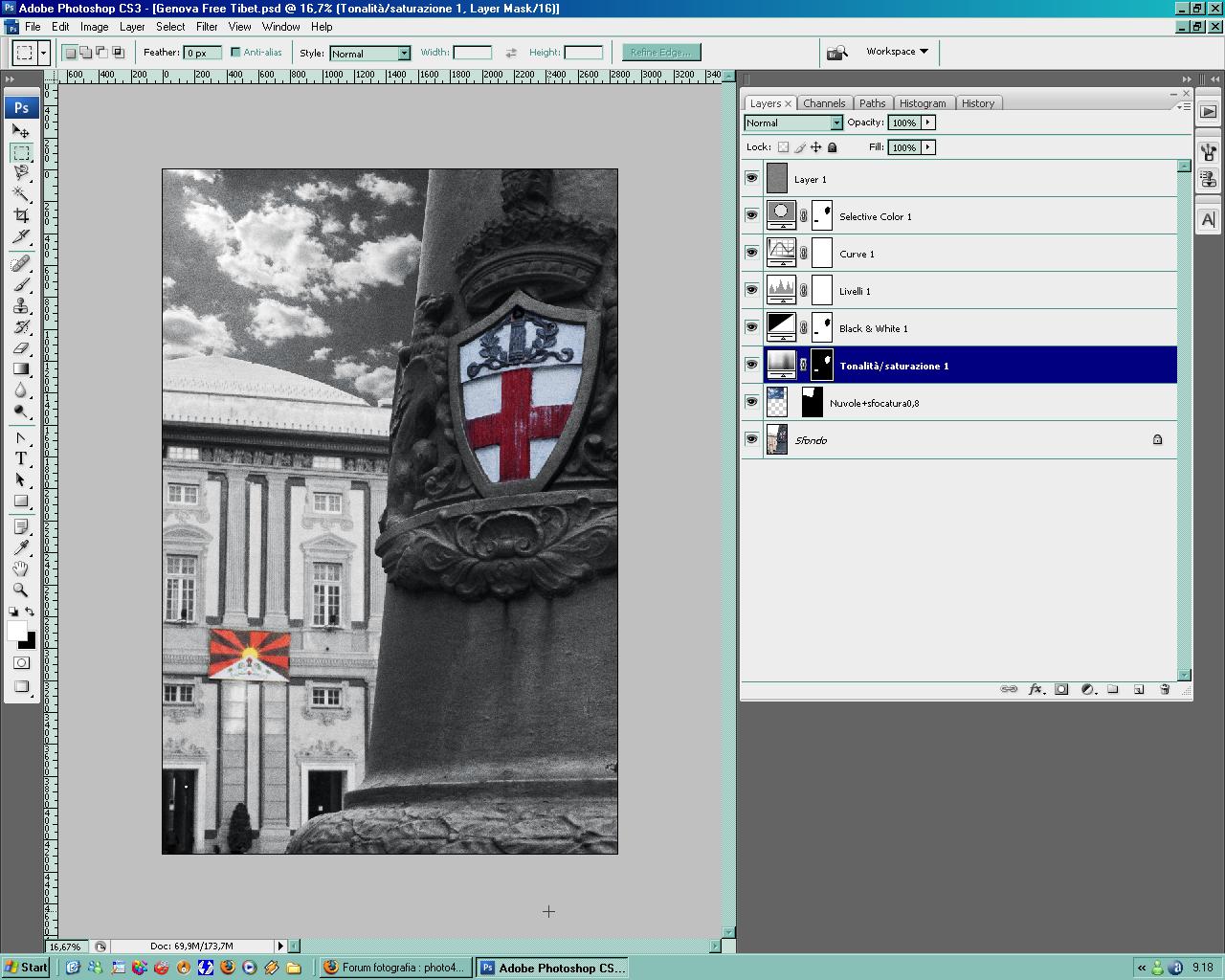Open the Go to Bridge icon
The width and height of the screenshot is (1225, 980).
click(x=837, y=53)
